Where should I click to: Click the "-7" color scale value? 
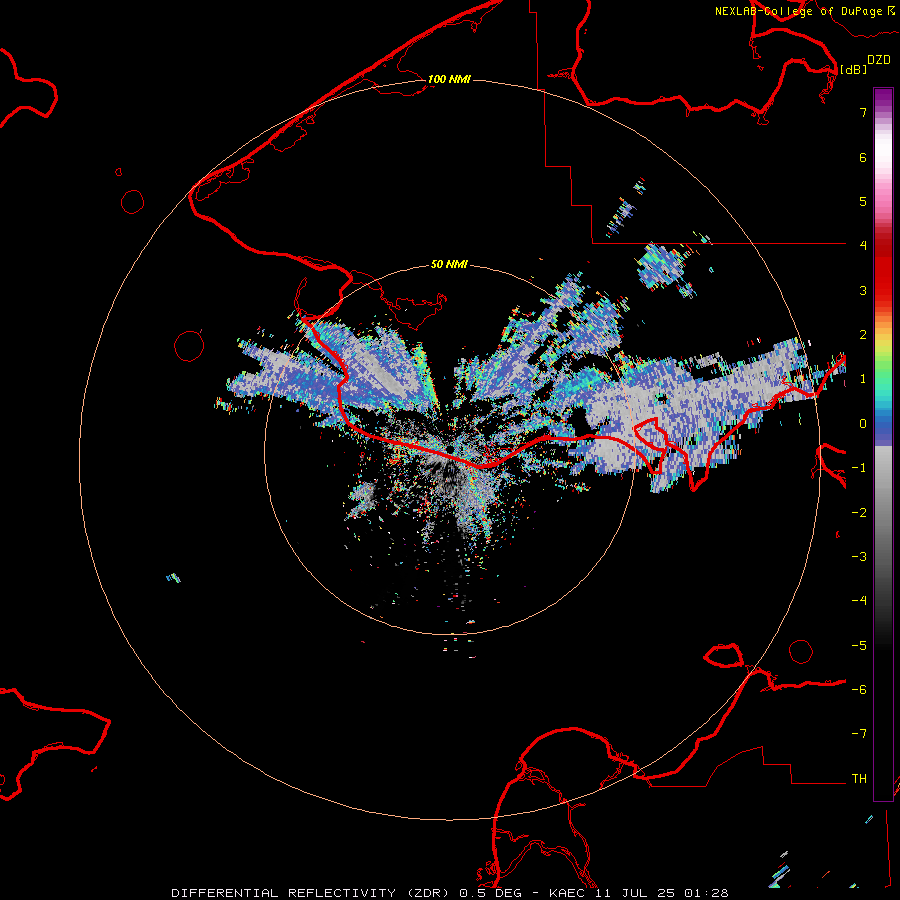pyautogui.click(x=859, y=734)
